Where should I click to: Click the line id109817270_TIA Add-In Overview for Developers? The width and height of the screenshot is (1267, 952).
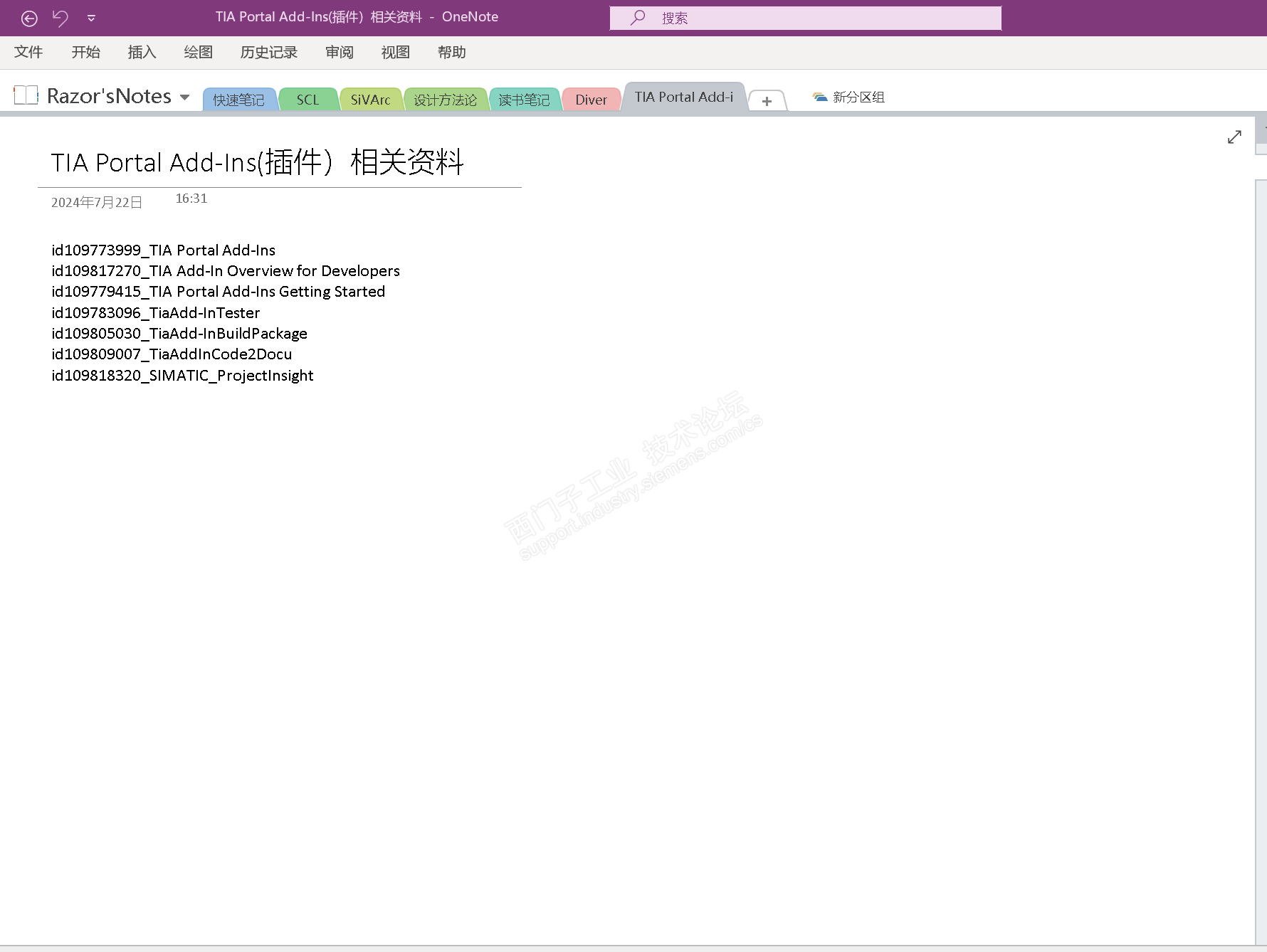click(226, 271)
